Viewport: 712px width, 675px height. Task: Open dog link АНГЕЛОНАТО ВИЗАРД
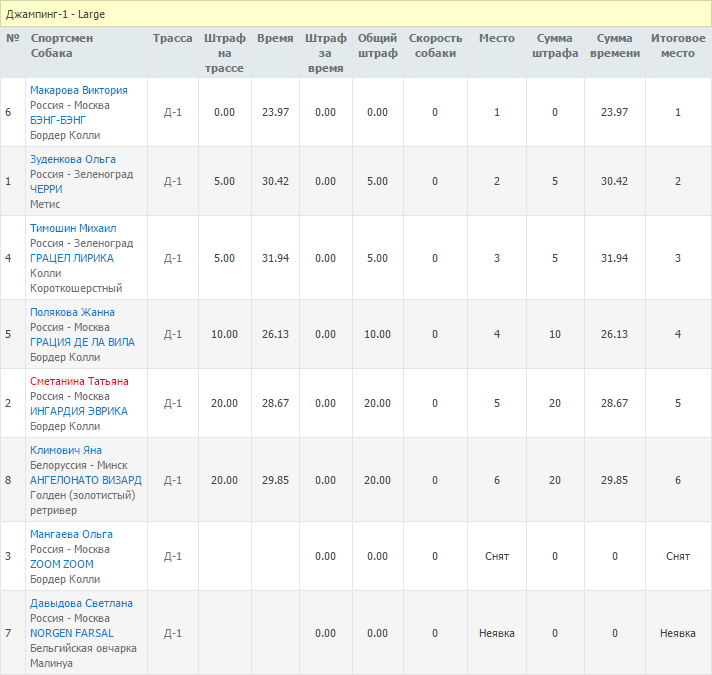[x=85, y=480]
